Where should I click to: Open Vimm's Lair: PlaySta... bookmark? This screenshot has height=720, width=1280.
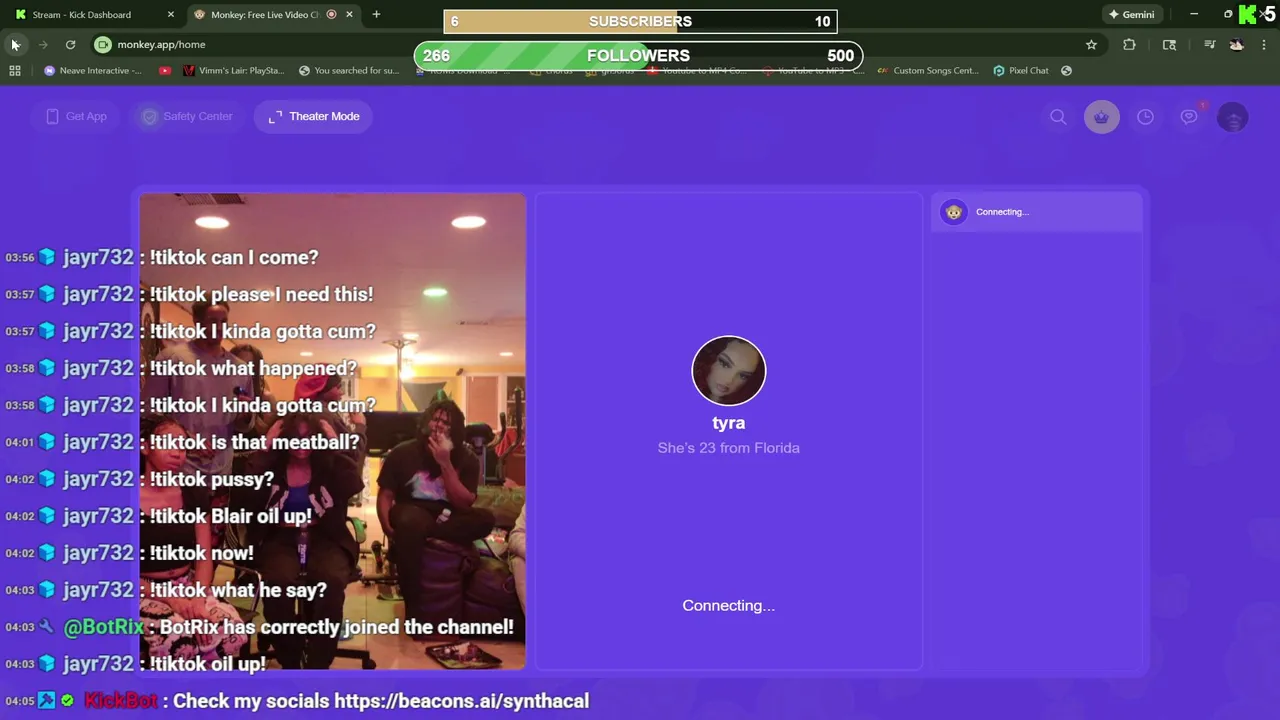click(234, 70)
